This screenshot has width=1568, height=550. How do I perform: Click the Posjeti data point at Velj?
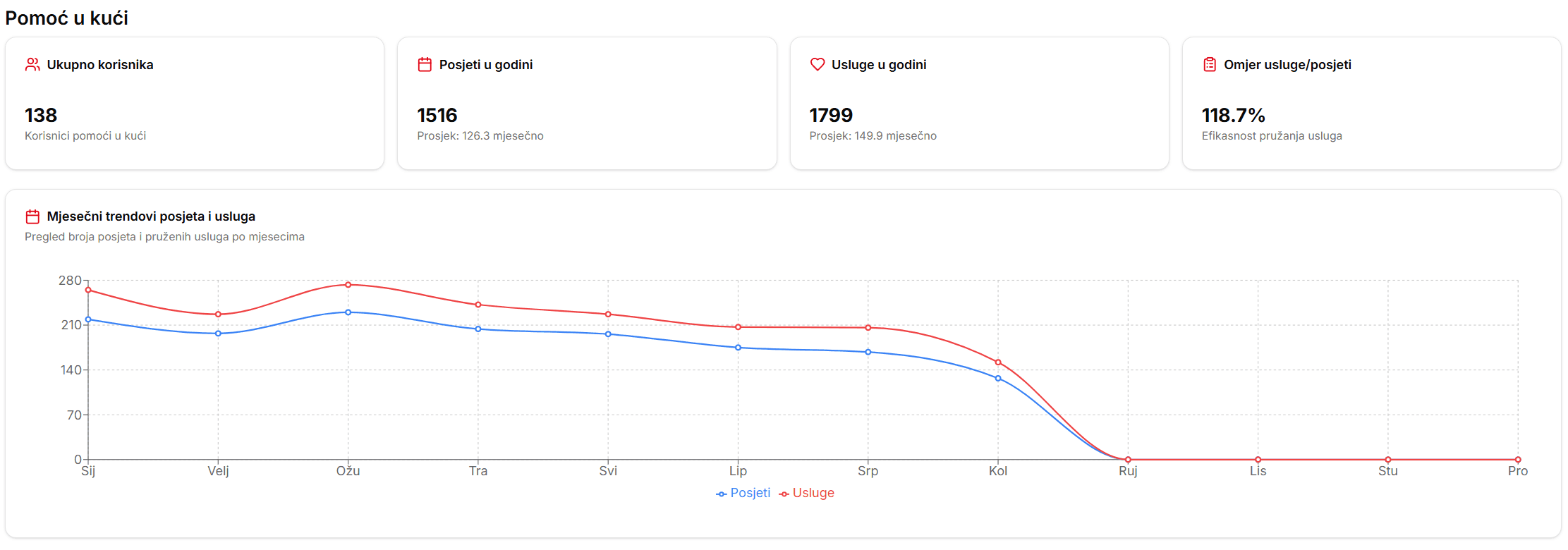pos(218,334)
